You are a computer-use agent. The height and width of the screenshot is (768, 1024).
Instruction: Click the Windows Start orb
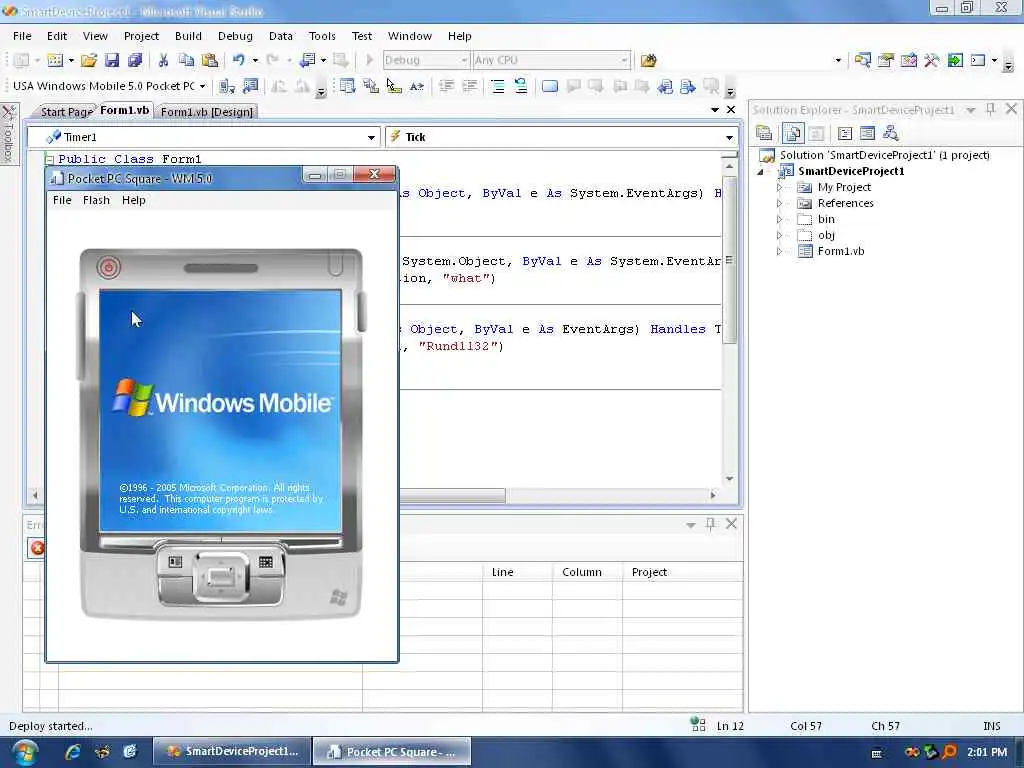tap(25, 752)
